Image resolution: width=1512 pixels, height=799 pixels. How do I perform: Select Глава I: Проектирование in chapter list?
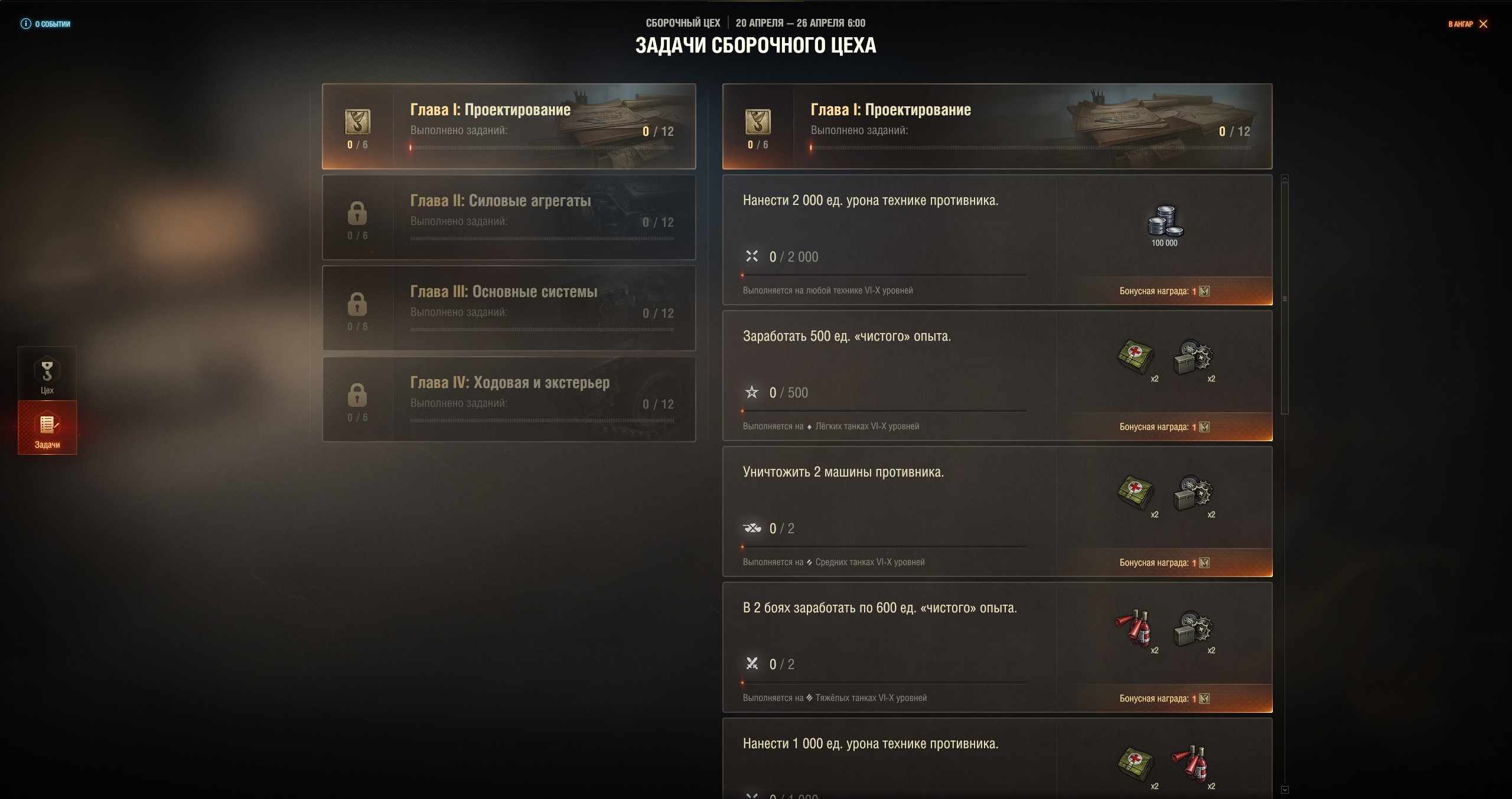509,126
